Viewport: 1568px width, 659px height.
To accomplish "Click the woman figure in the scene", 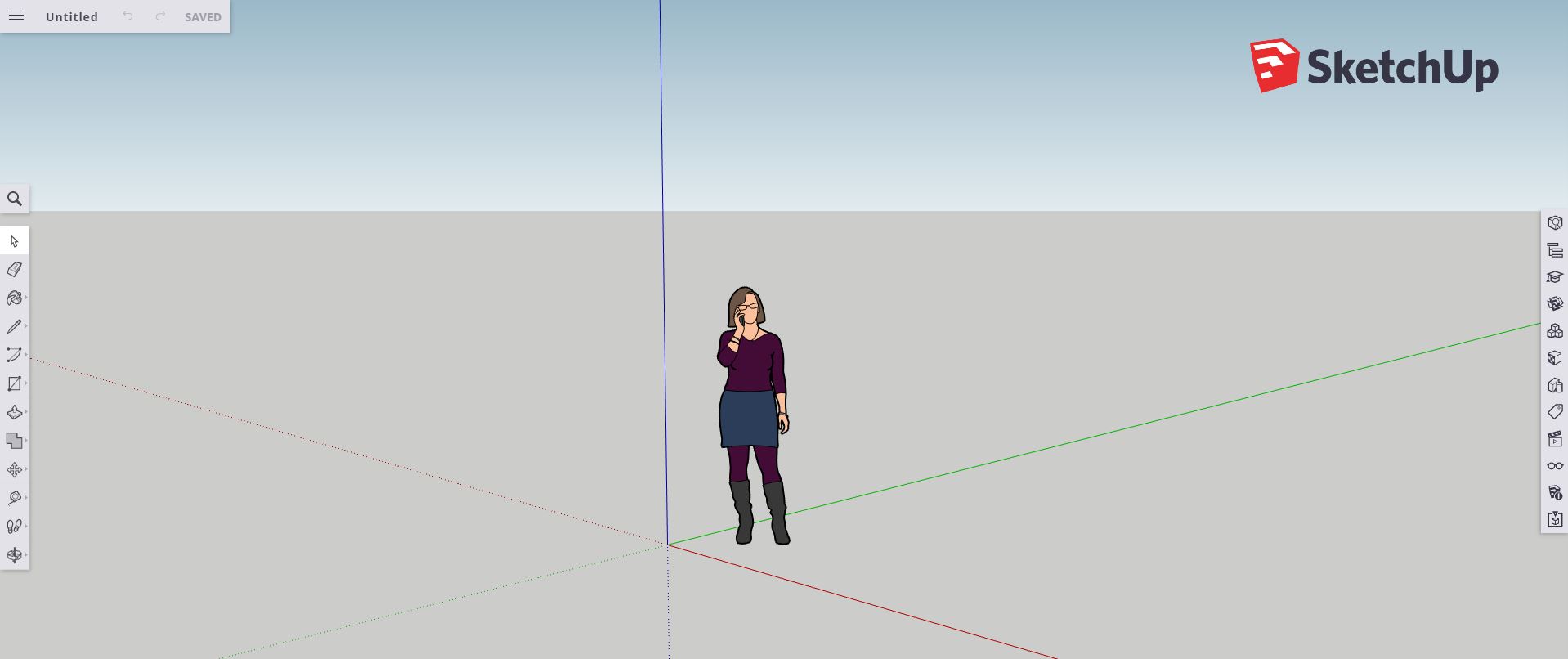I will click(752, 415).
